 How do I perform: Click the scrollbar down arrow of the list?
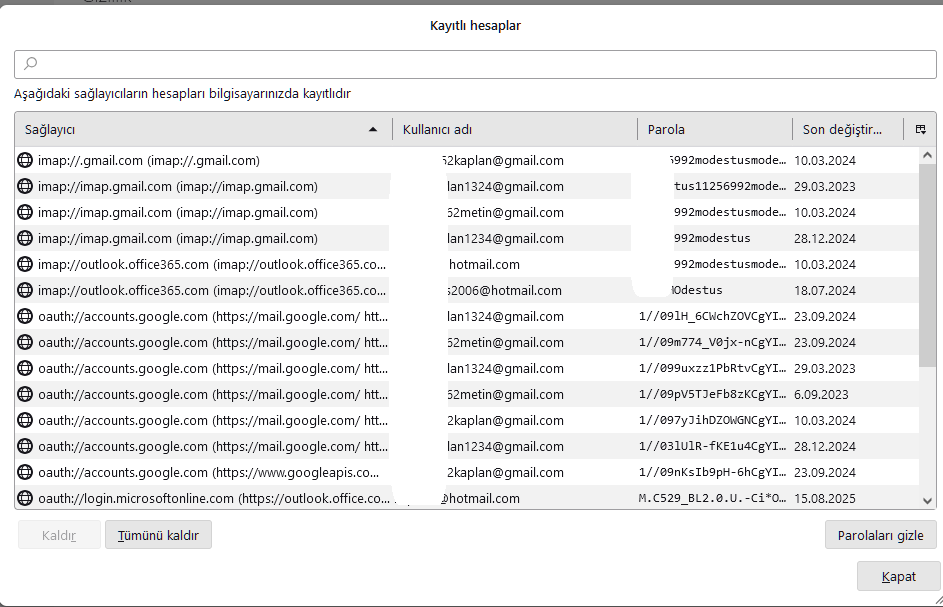[927, 499]
